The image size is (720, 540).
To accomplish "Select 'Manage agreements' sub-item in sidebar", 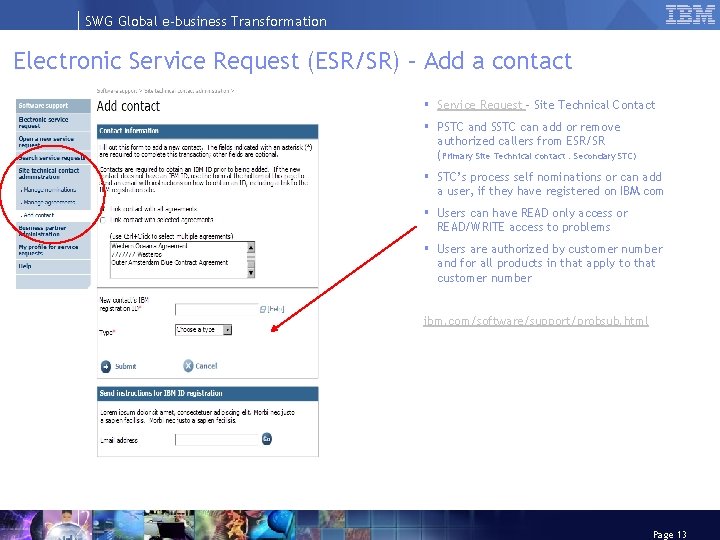I will coord(49,202).
